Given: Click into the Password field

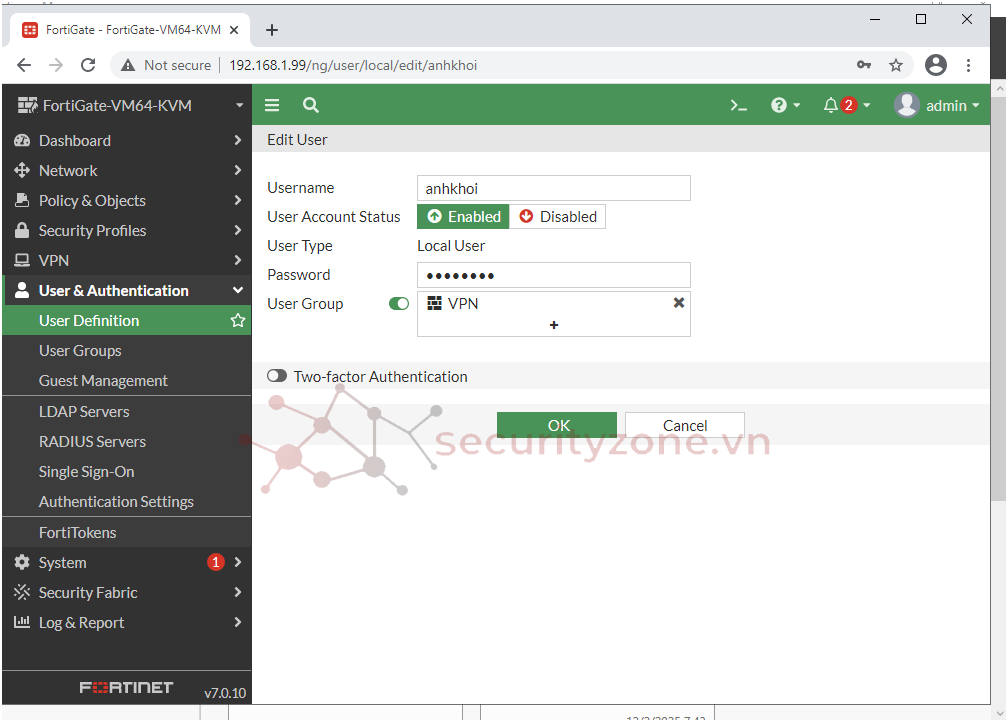Looking at the screenshot, I should (x=553, y=275).
